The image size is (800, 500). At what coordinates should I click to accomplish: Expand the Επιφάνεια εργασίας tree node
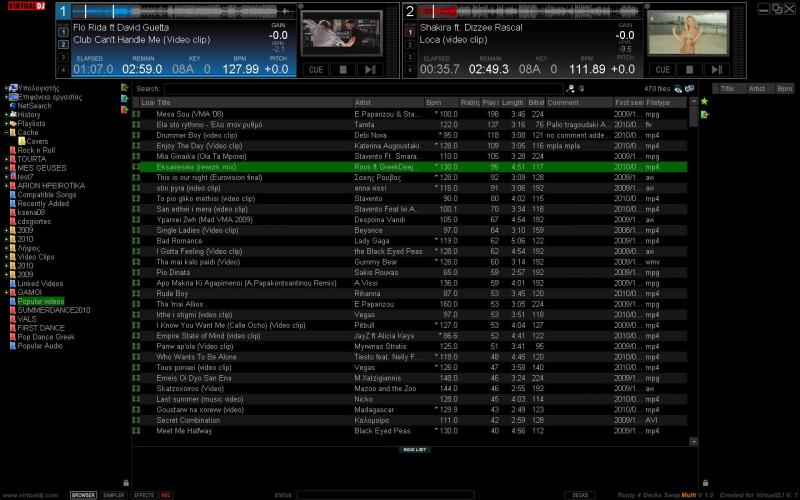tap(6, 97)
